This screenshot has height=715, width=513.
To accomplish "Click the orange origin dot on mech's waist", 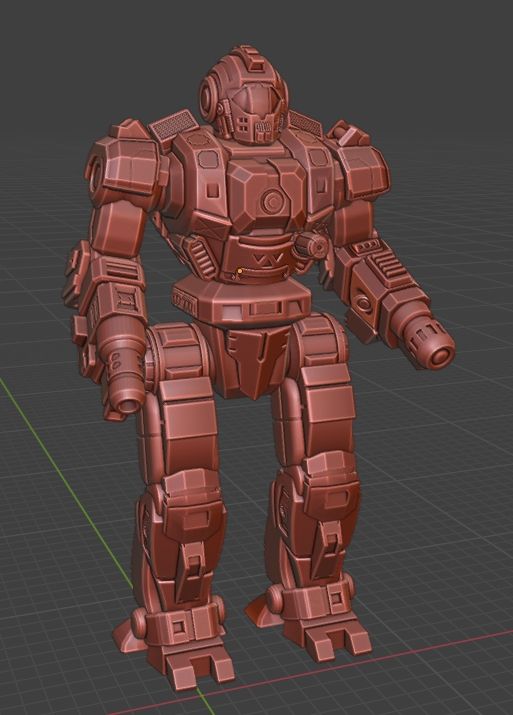I will [240, 271].
